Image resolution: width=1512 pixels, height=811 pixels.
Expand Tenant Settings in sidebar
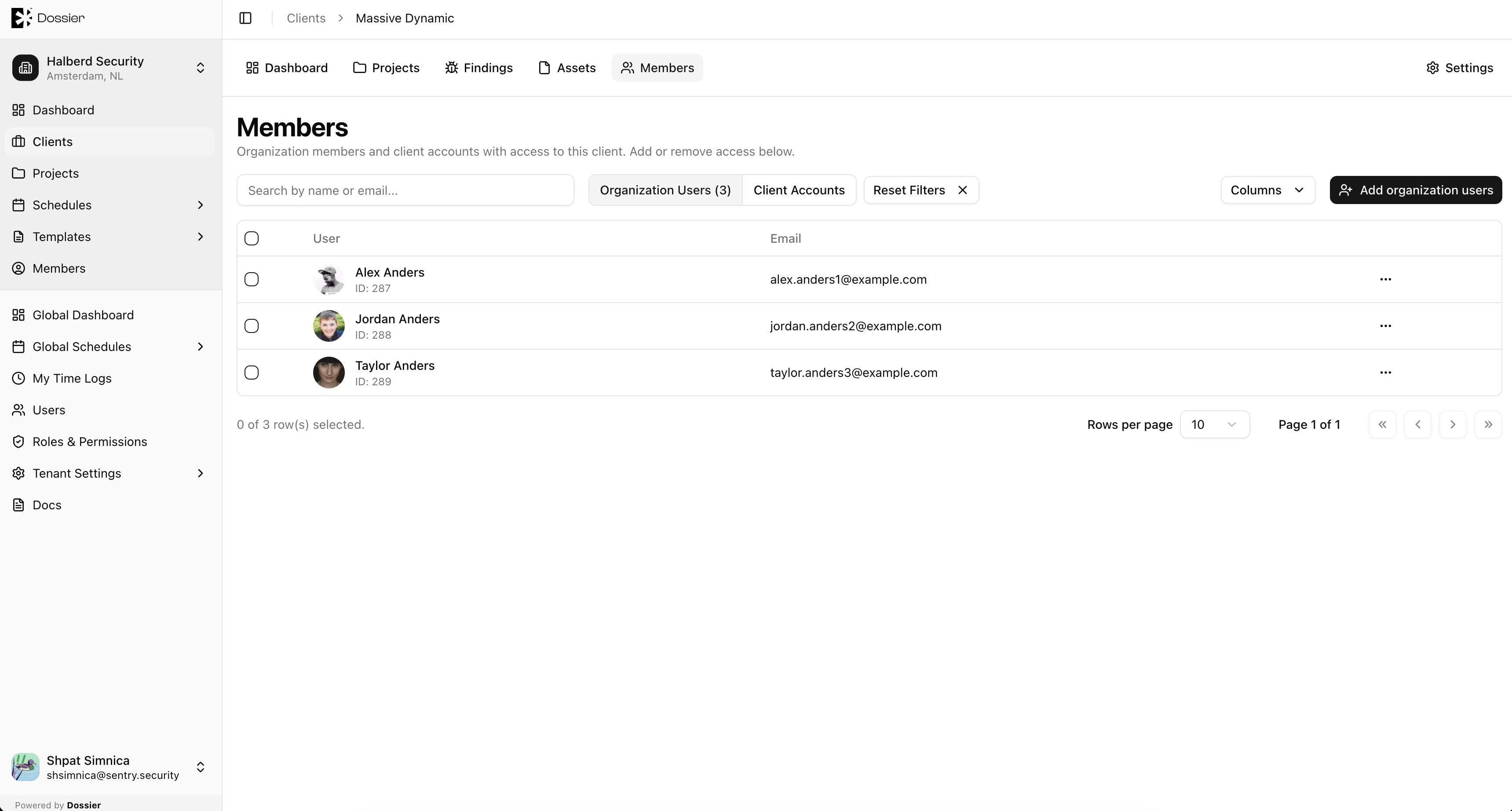tap(200, 474)
